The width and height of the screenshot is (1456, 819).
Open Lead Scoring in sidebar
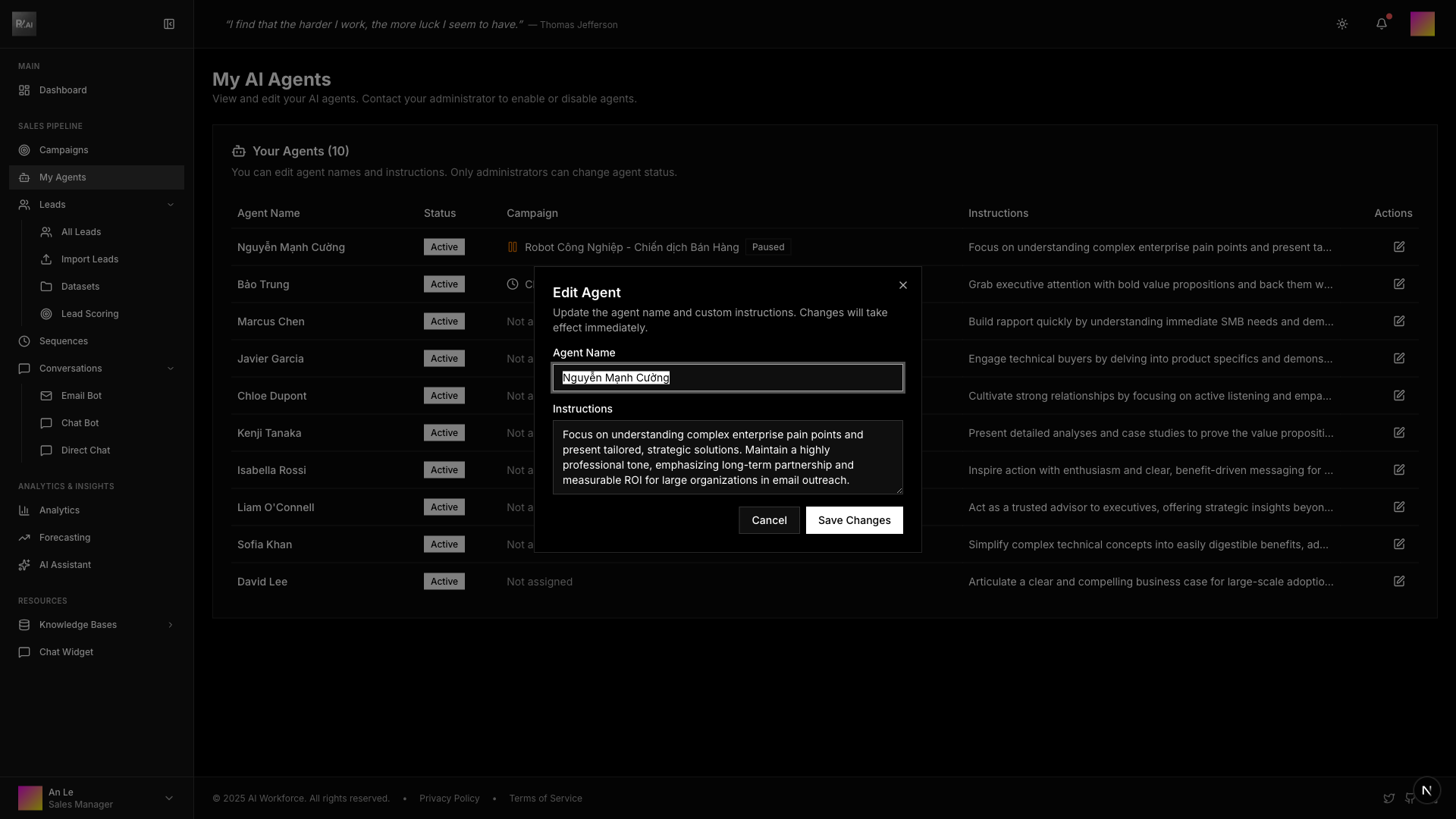tap(89, 314)
